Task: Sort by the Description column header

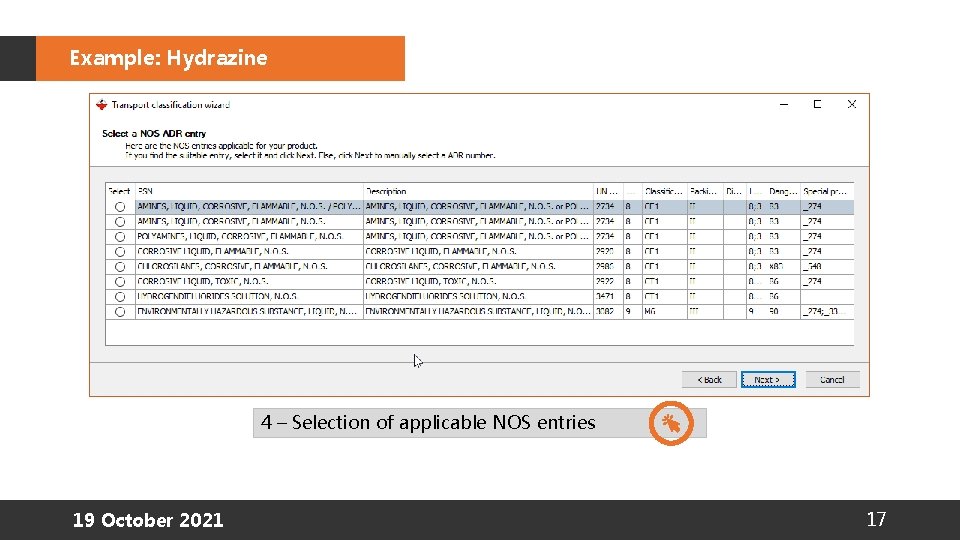Action: click(478, 191)
